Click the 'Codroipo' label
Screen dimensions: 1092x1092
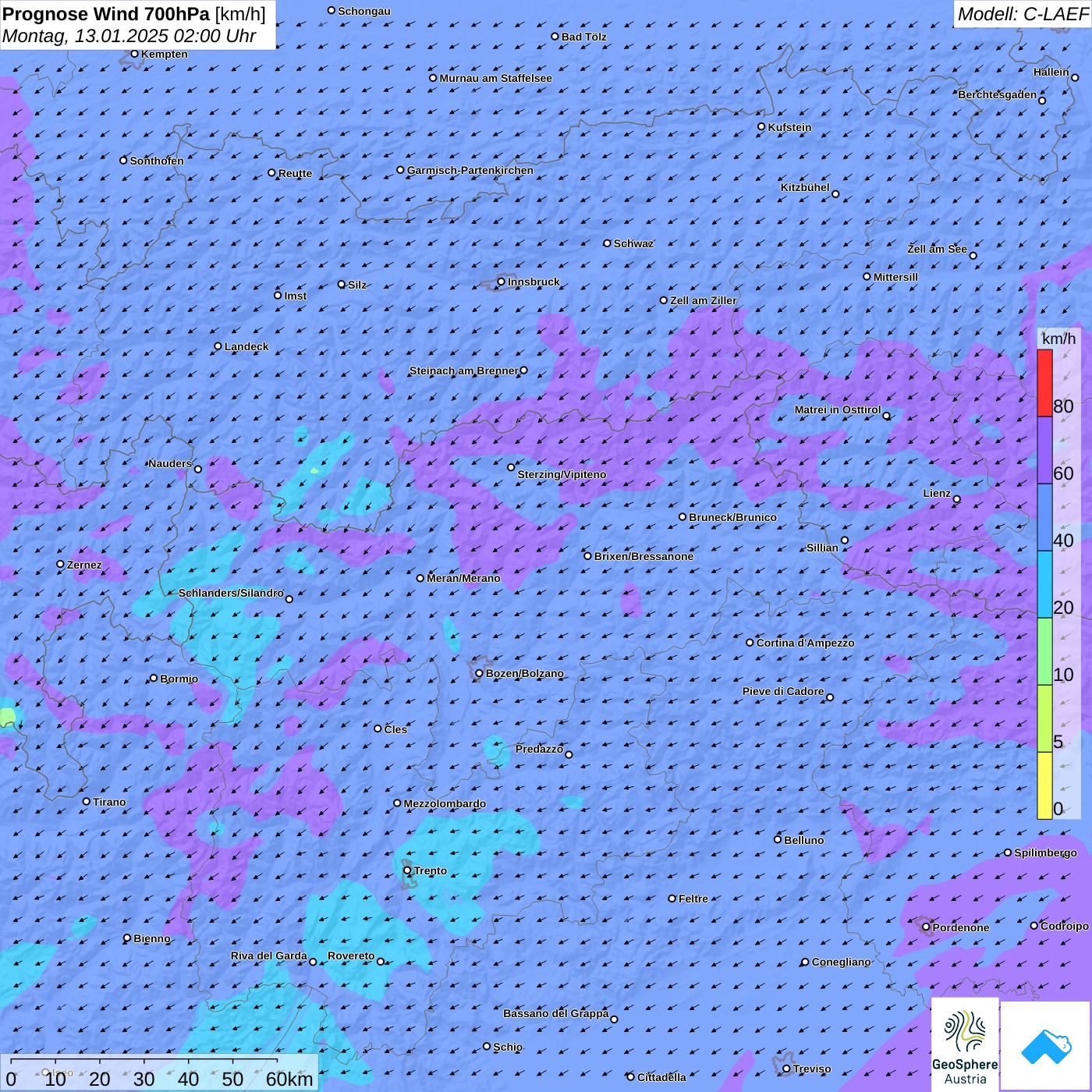pyautogui.click(x=1064, y=926)
